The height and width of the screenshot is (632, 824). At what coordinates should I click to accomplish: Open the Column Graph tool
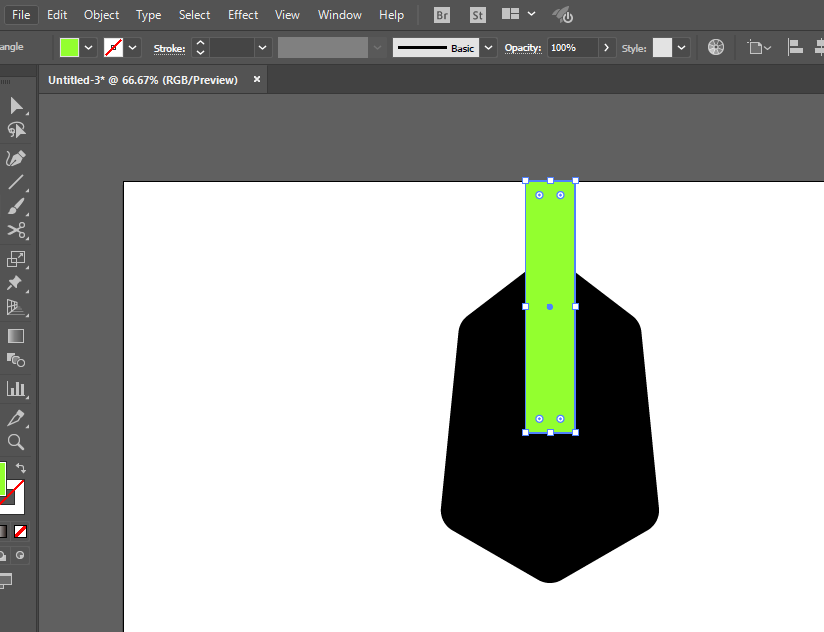tap(16, 388)
